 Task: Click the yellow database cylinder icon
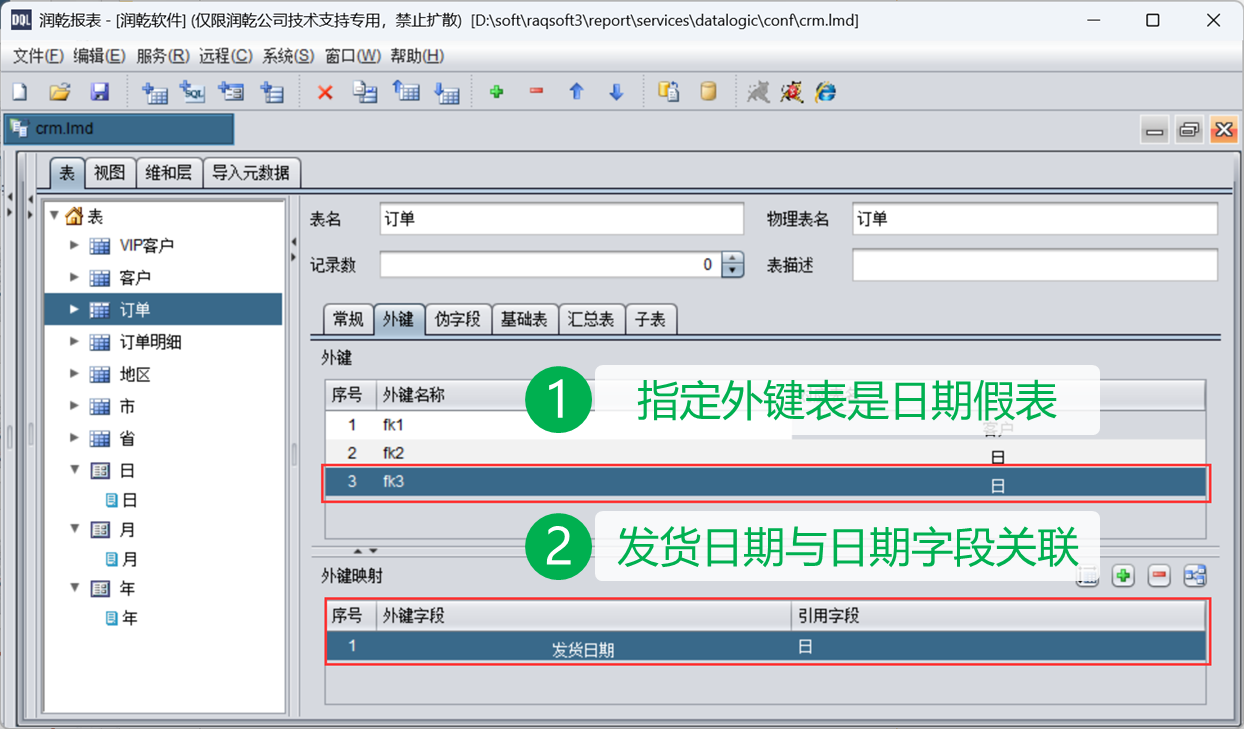[708, 92]
